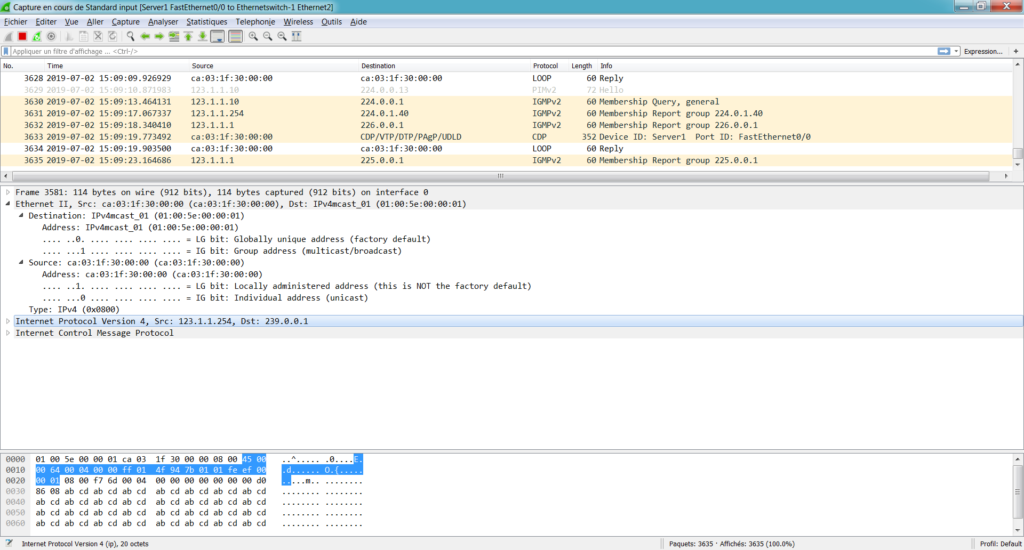
Task: Open the display filter history dropdown
Action: pos(956,51)
